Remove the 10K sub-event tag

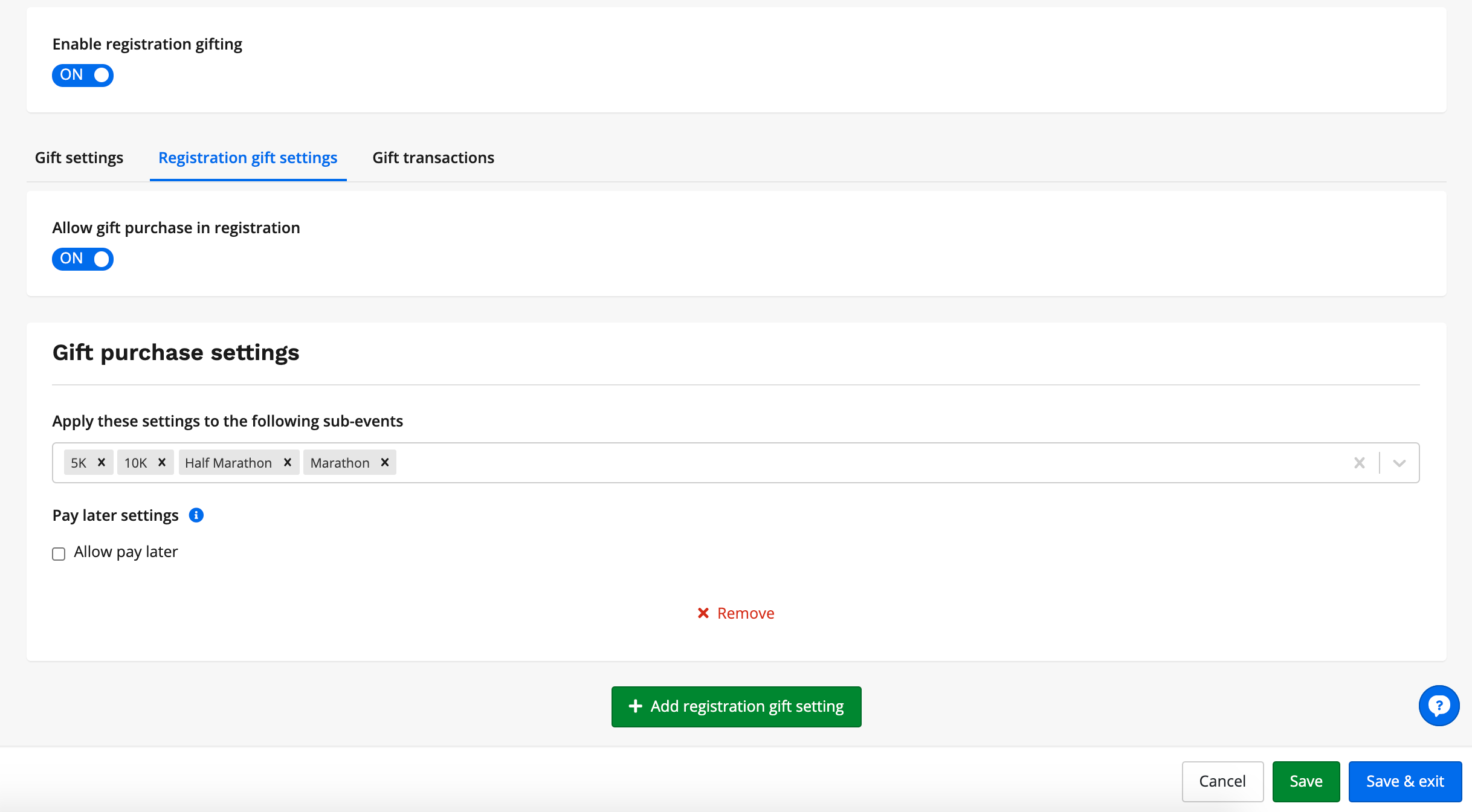coord(162,462)
